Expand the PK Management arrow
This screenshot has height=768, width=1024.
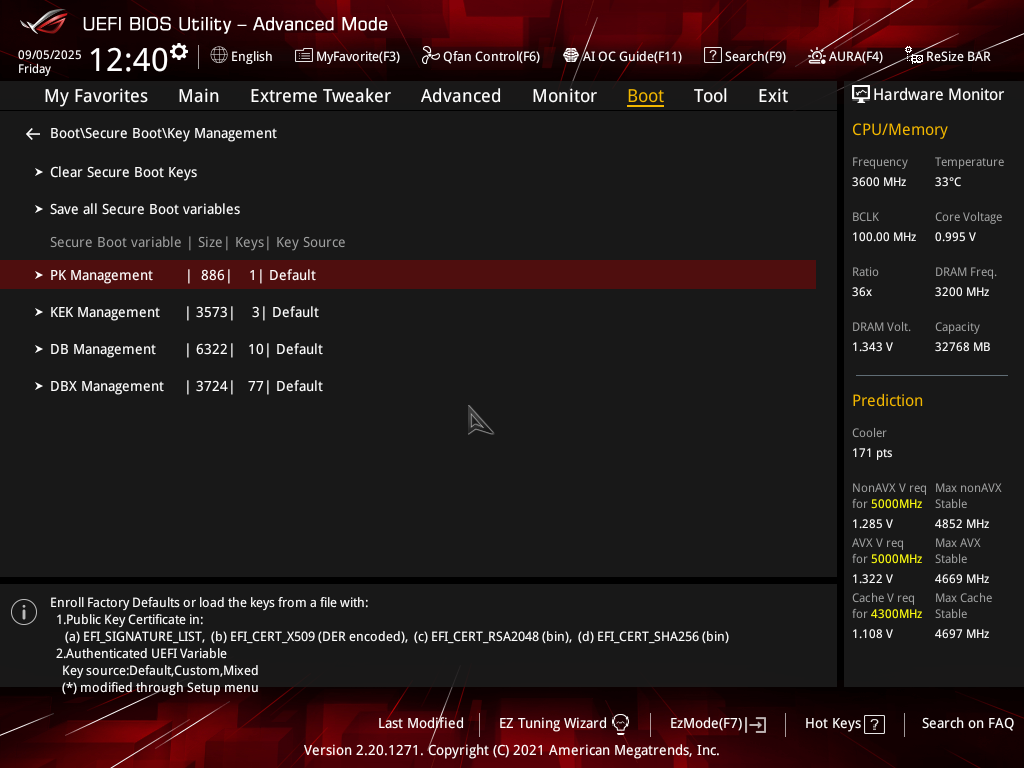39,276
